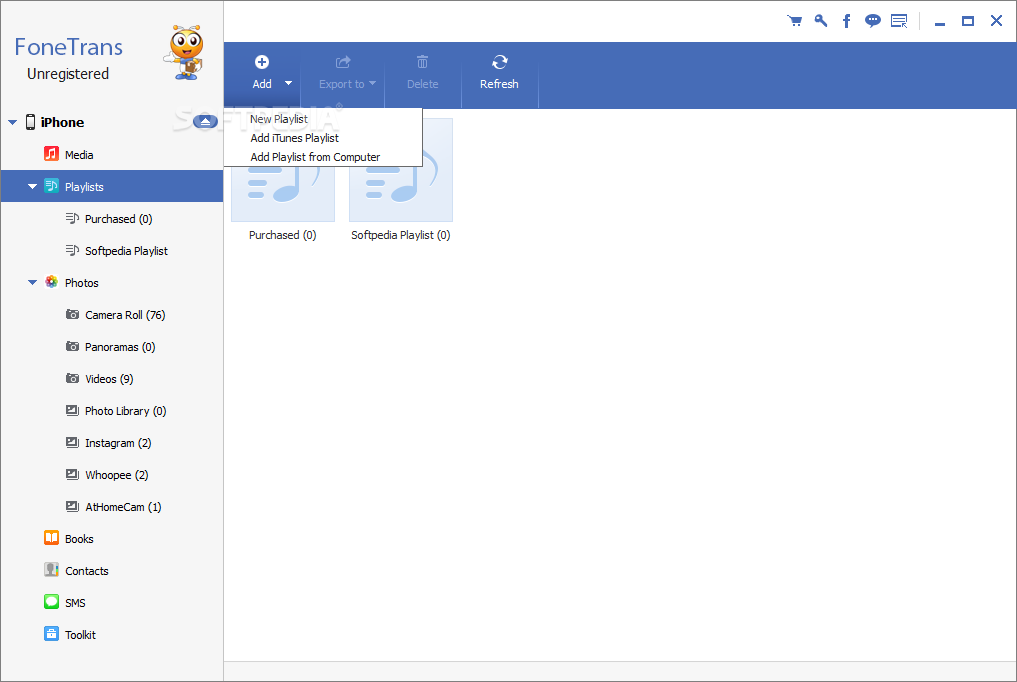This screenshot has height=682, width=1017.
Task: Click the Unregistered status text
Action: (x=68, y=74)
